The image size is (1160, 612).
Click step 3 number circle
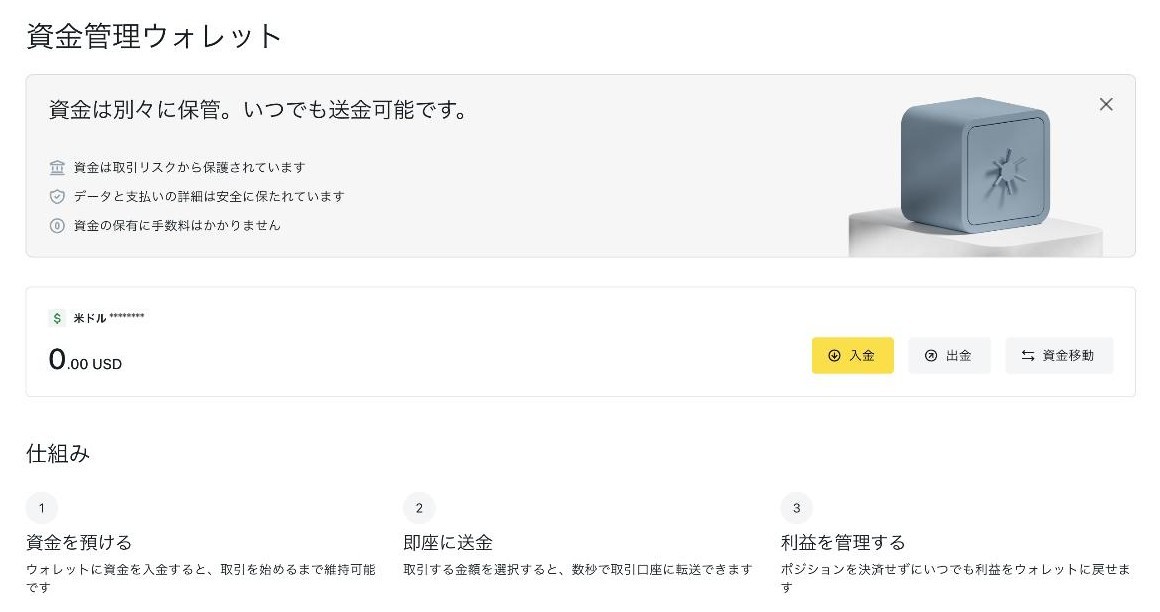pyautogui.click(x=796, y=508)
